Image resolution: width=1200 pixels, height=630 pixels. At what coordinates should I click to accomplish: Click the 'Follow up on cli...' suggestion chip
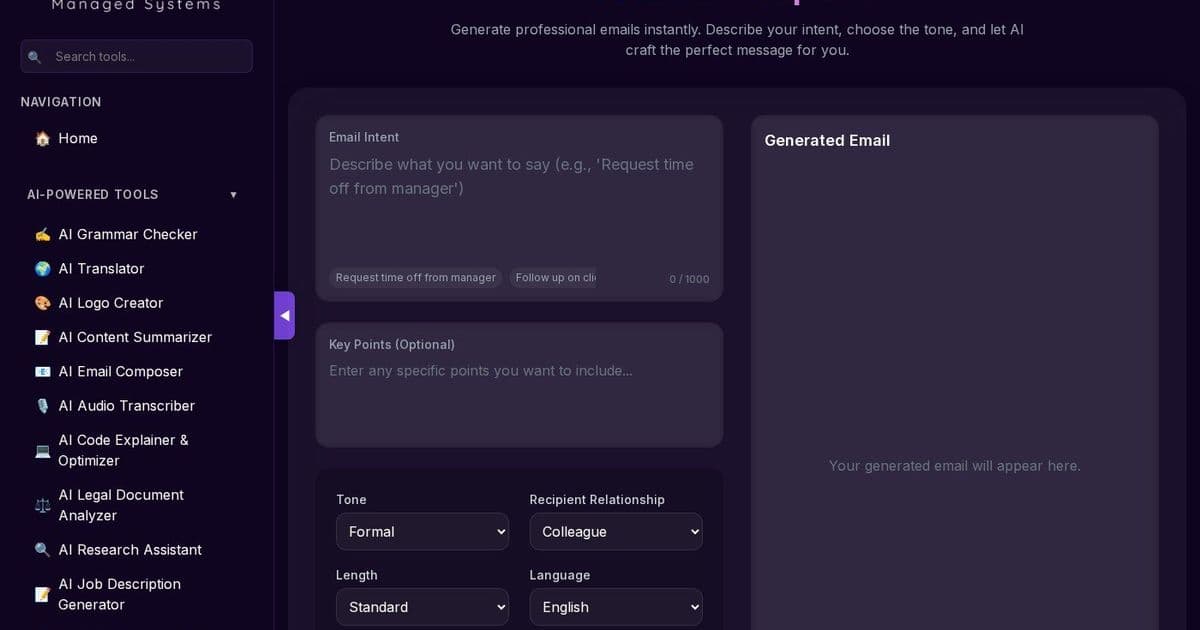pyautogui.click(x=554, y=277)
